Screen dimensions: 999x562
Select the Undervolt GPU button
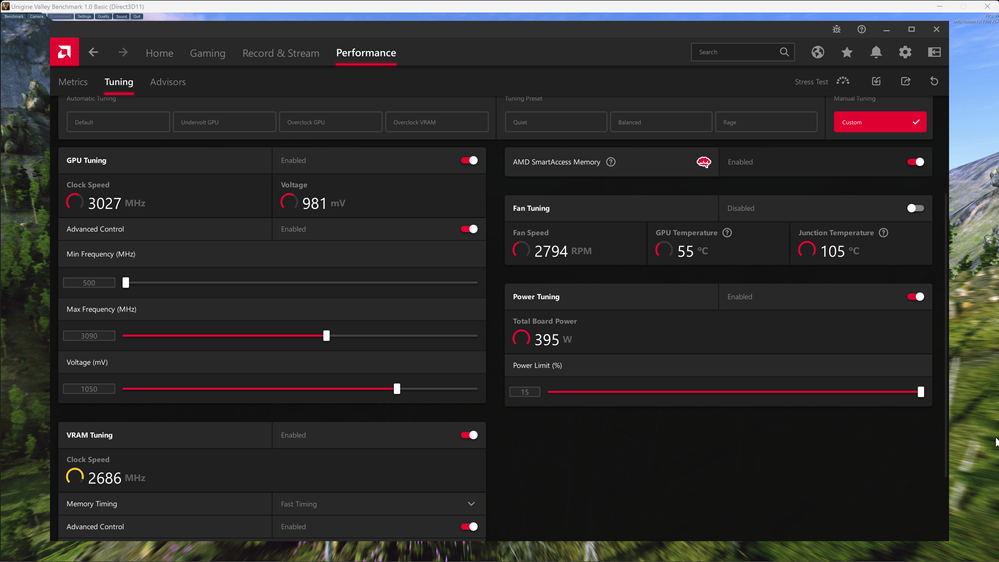click(224, 122)
